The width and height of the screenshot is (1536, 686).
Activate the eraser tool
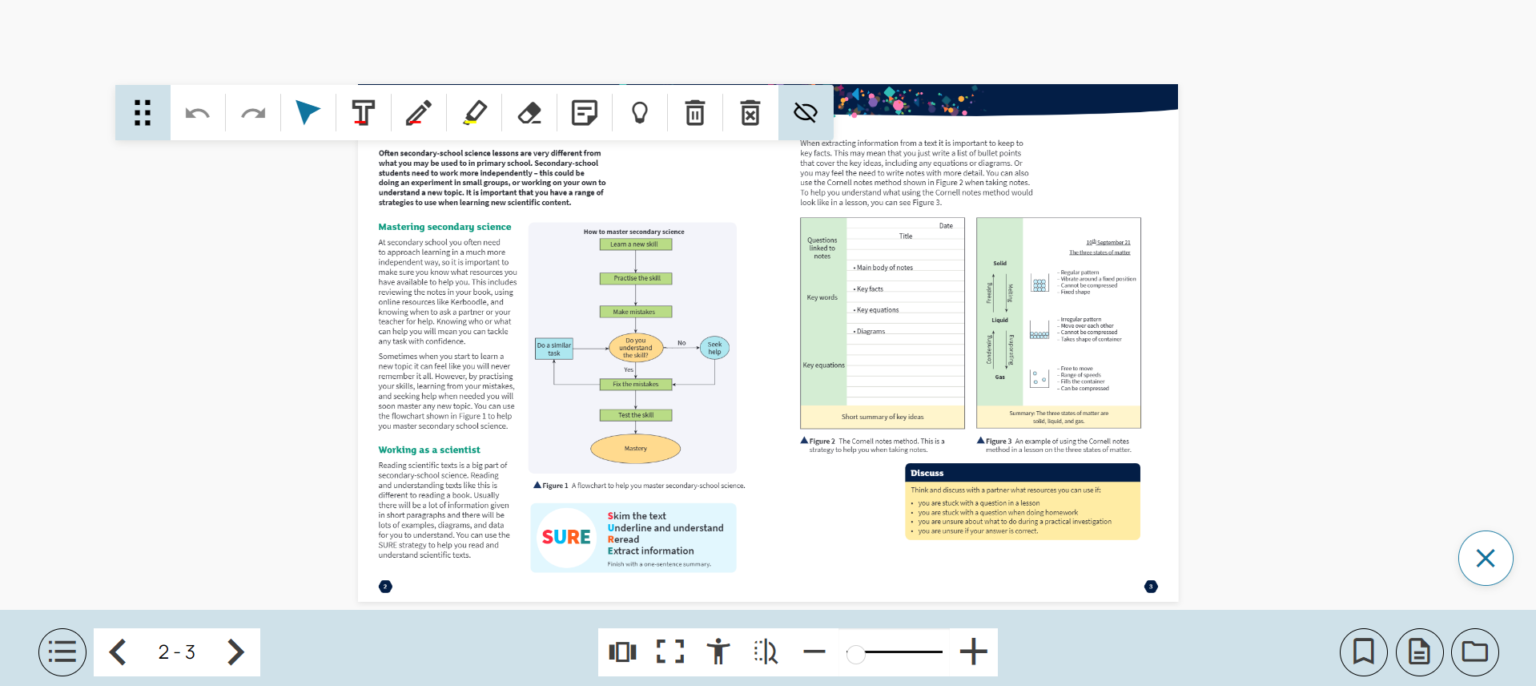coord(529,112)
